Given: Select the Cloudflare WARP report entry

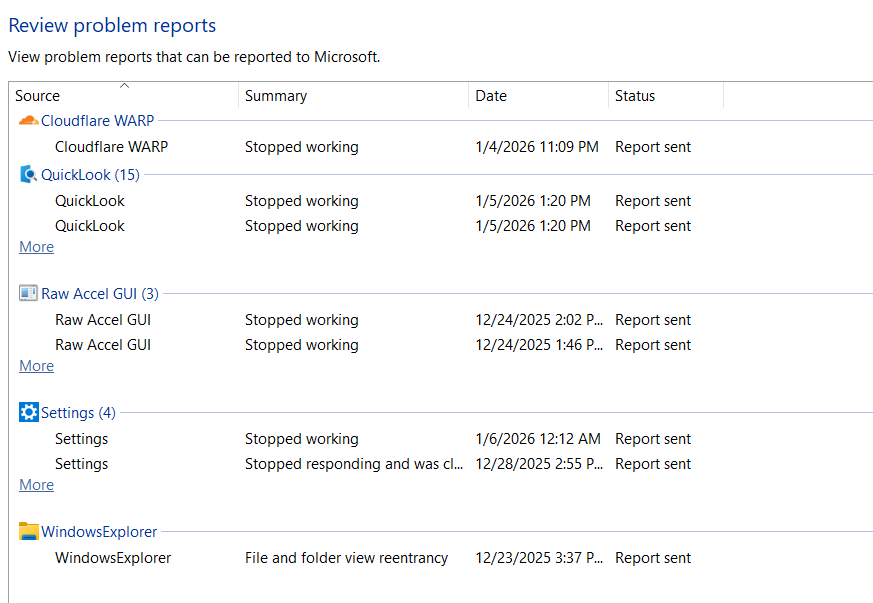Looking at the screenshot, I should tap(111, 147).
